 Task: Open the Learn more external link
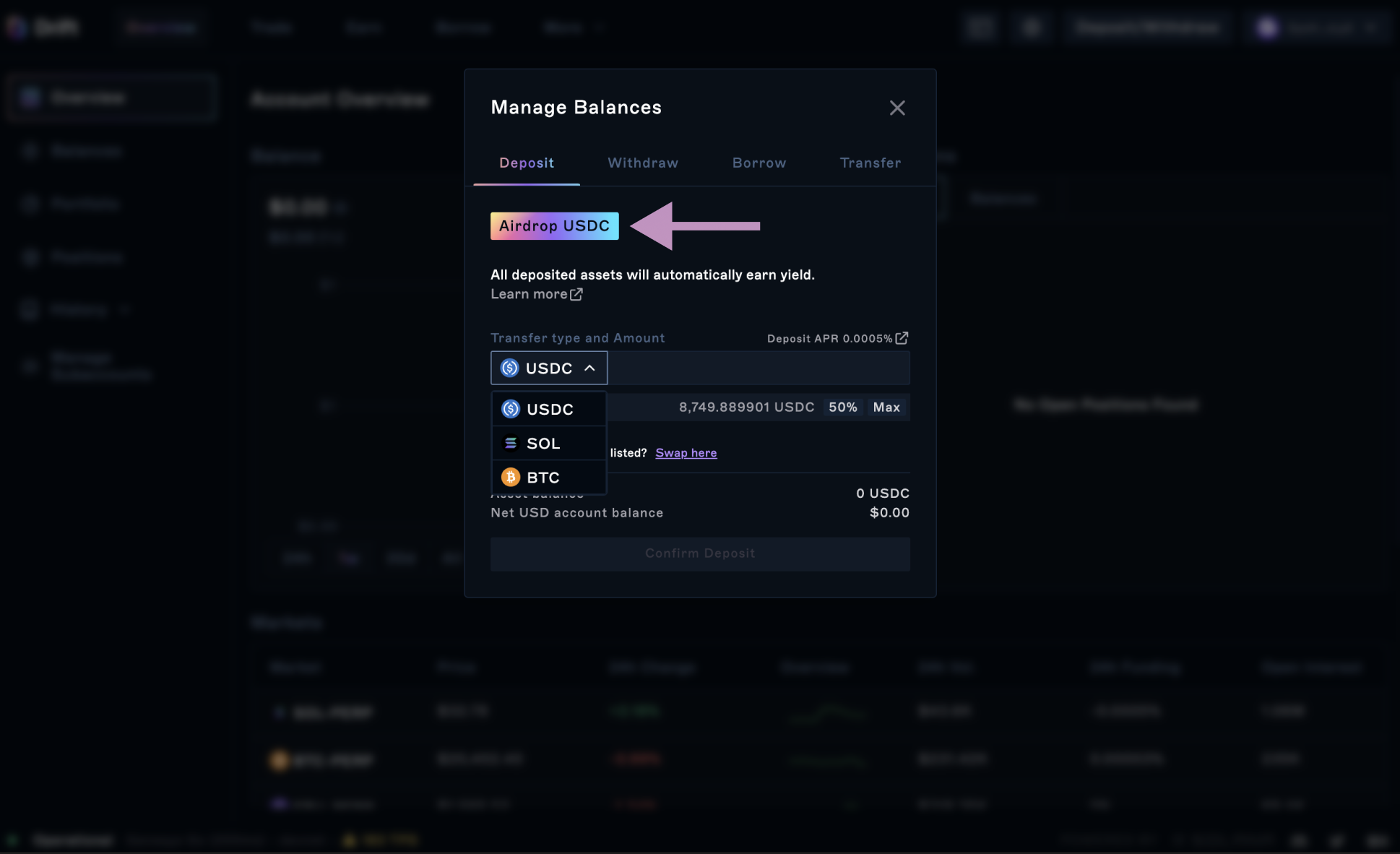tap(529, 294)
